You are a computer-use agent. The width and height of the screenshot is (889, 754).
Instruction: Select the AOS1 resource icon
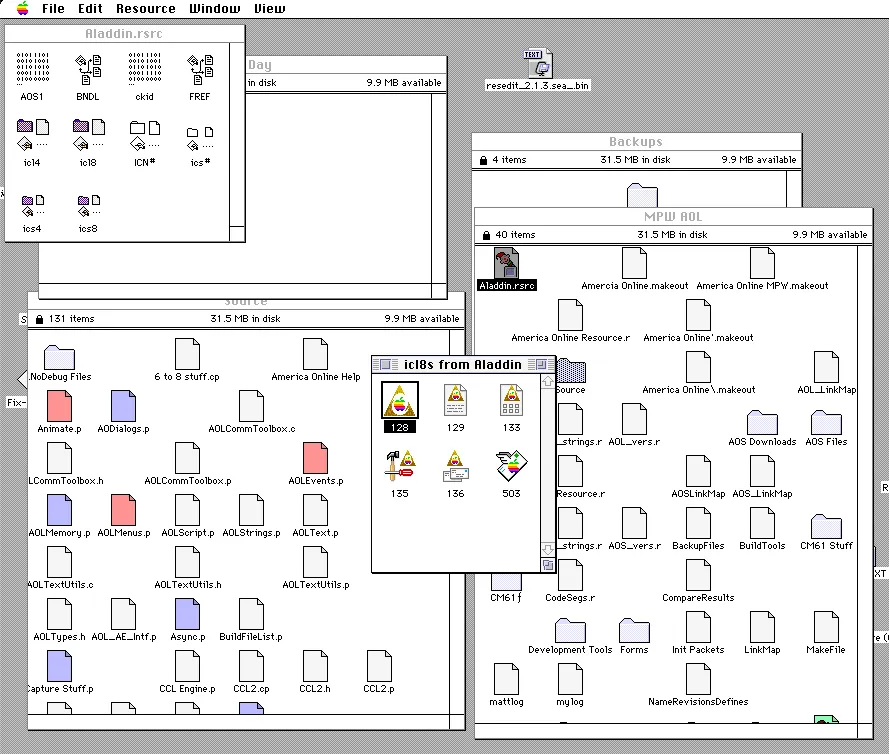click(x=32, y=71)
